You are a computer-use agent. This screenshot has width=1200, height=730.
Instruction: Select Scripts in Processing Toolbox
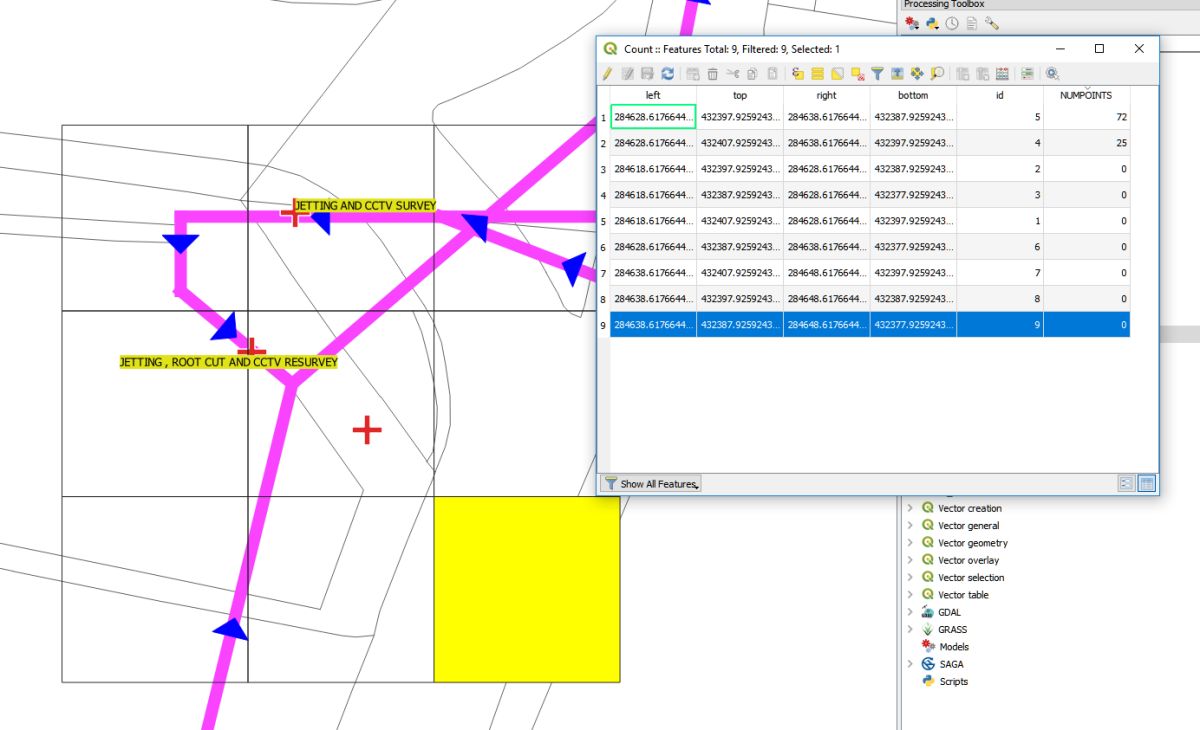[953, 682]
